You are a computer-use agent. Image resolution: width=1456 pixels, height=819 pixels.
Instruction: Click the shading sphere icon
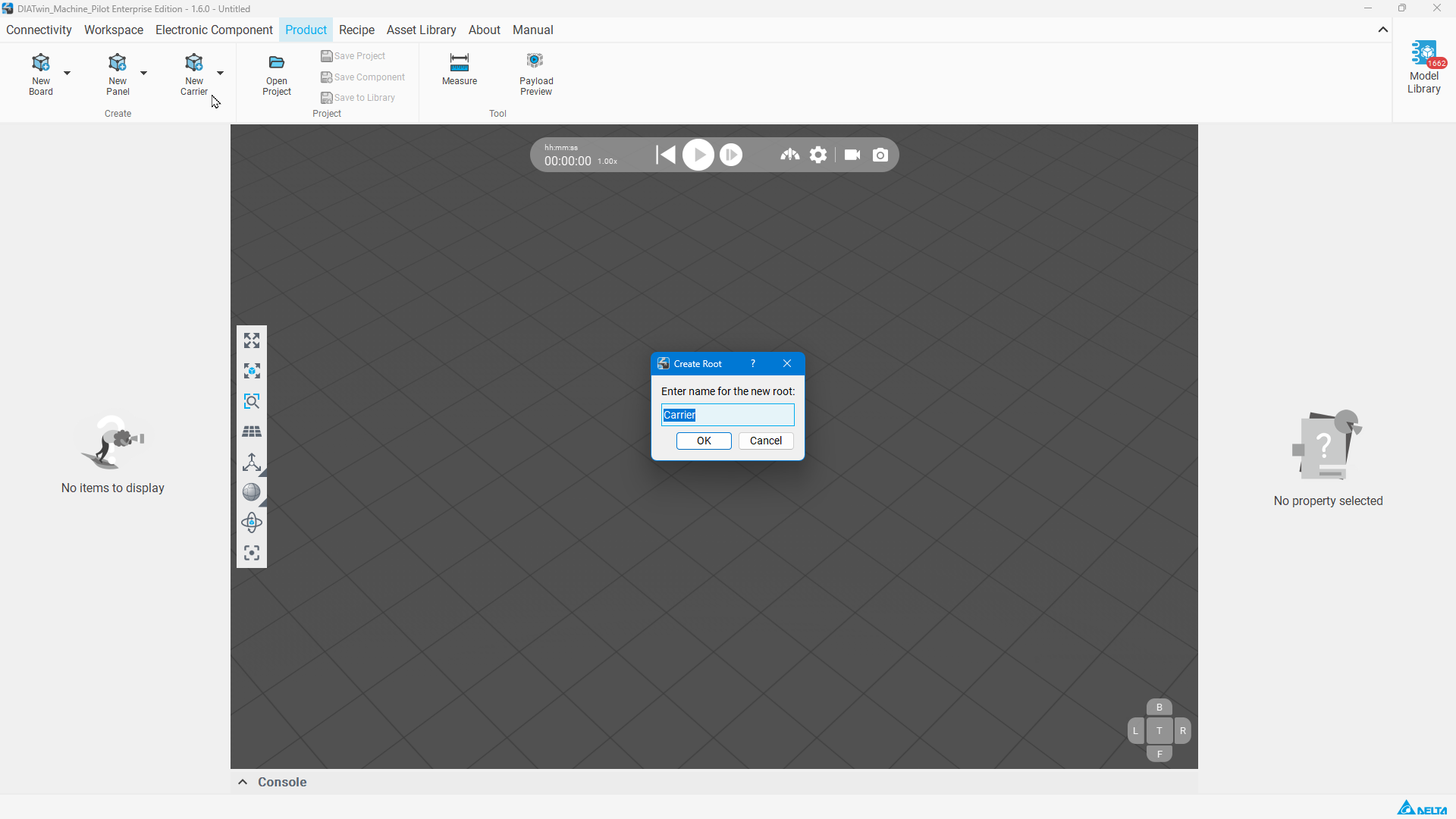coord(252,492)
